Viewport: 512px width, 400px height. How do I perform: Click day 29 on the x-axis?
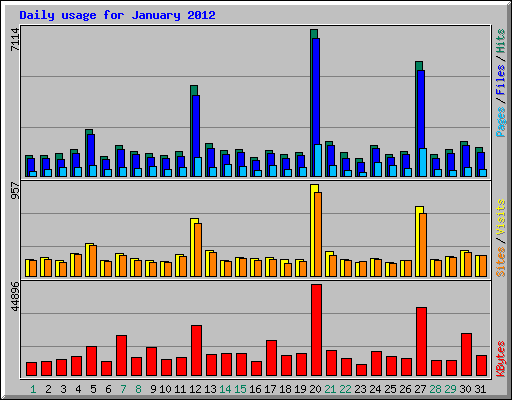pos(450,389)
